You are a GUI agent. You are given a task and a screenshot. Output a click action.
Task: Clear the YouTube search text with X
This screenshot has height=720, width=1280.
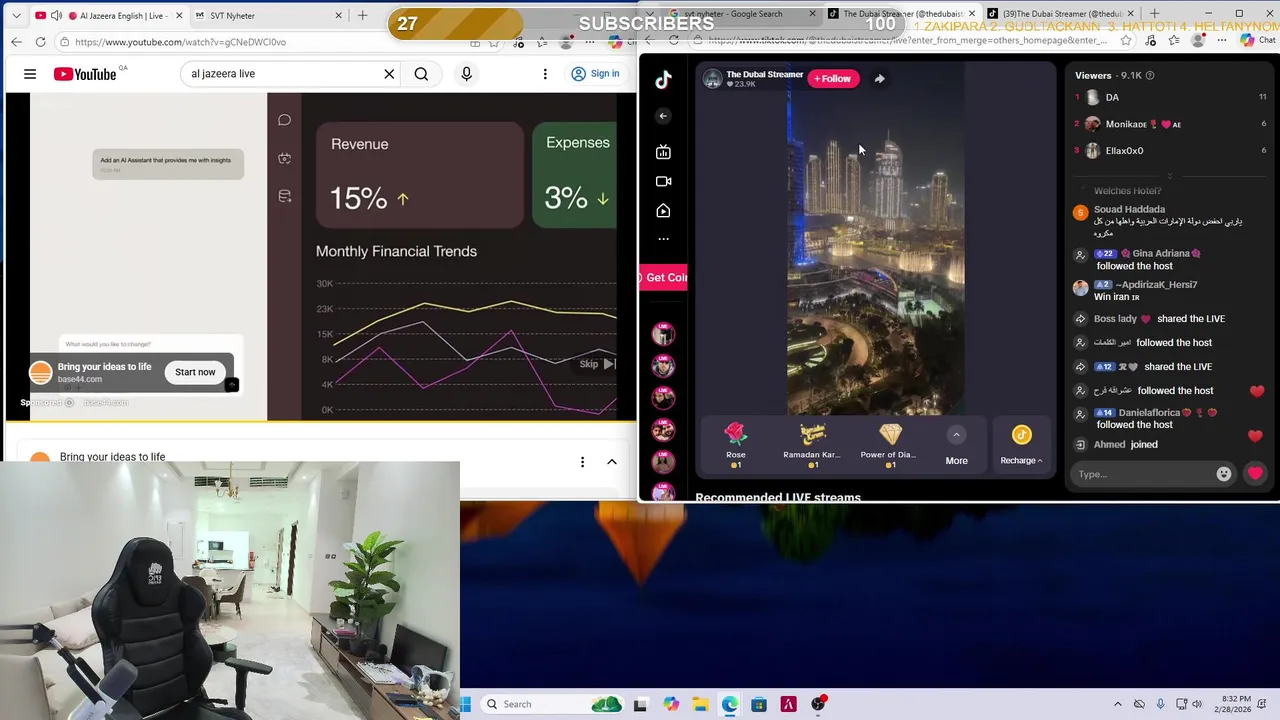[389, 74]
